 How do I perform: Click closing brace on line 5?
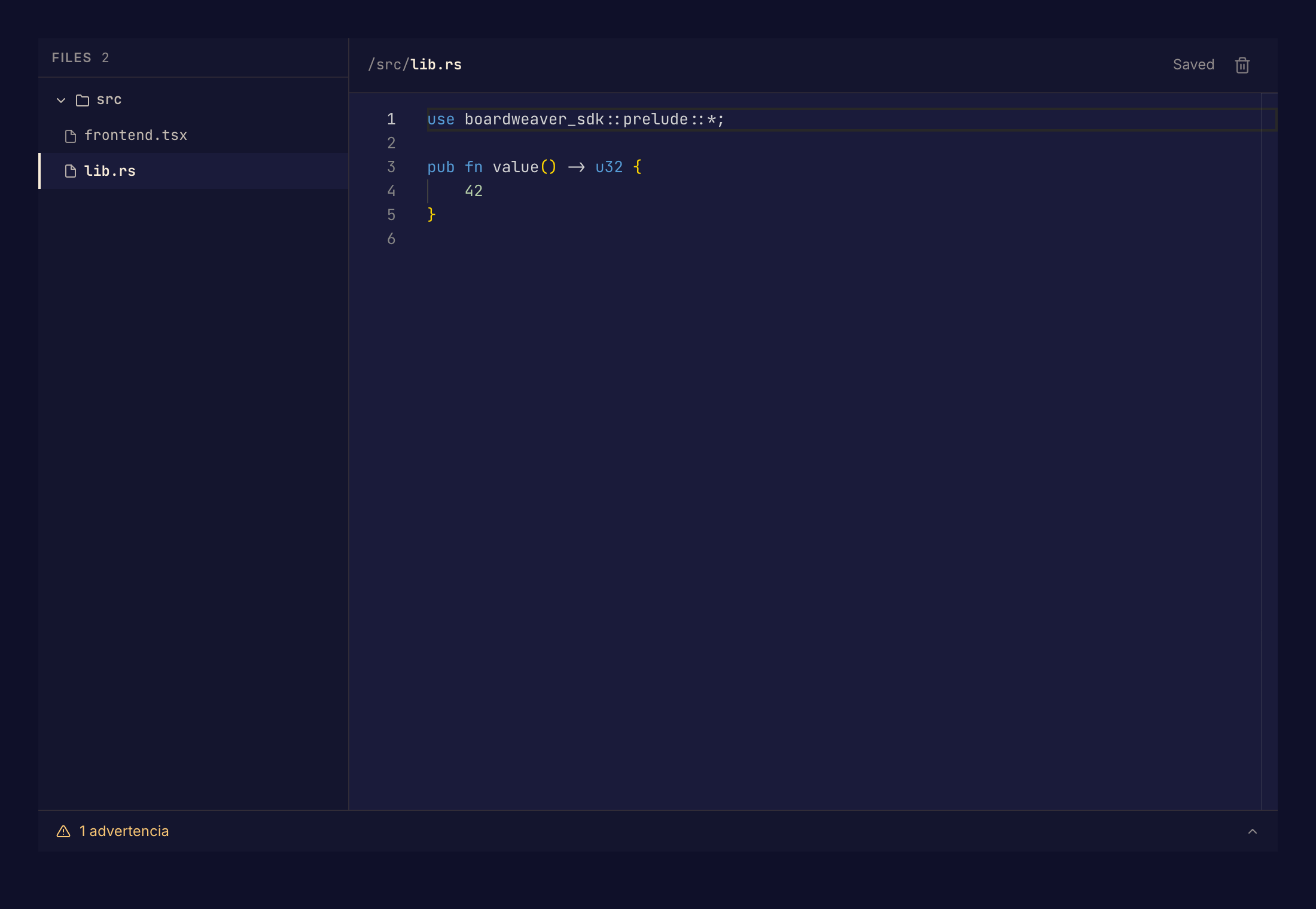(x=431, y=215)
